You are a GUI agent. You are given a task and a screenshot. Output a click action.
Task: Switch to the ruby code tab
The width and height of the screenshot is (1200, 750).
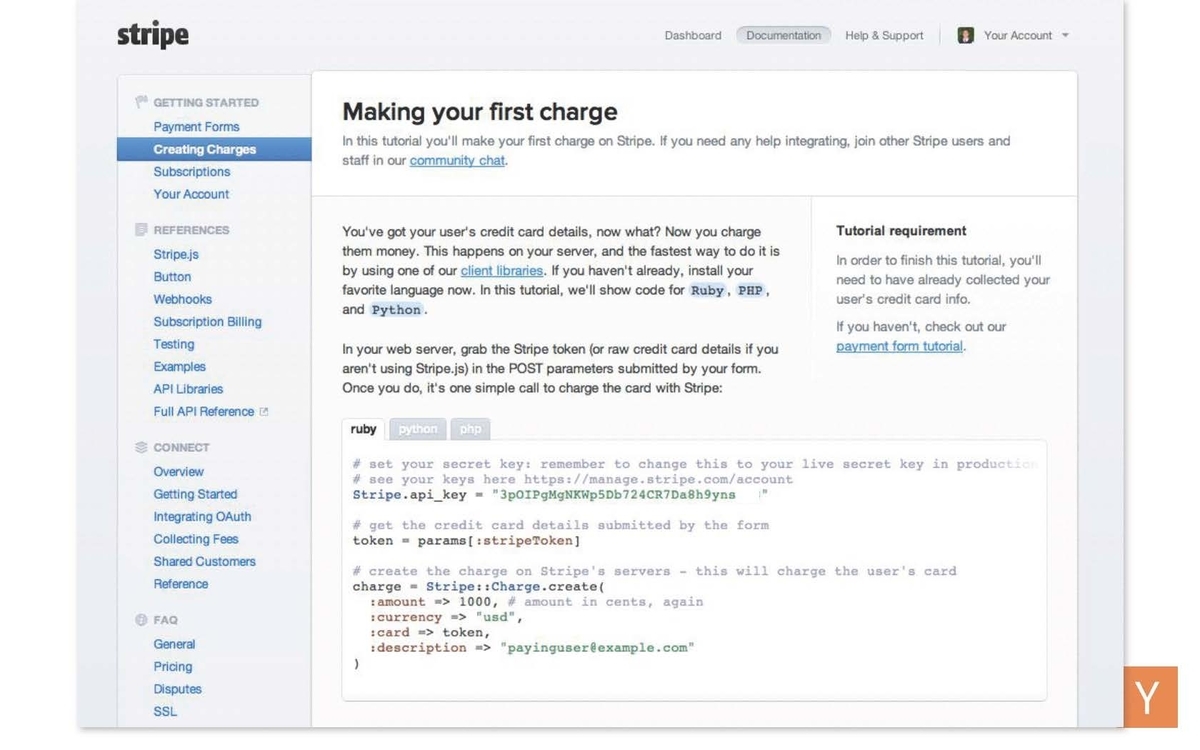(x=364, y=429)
